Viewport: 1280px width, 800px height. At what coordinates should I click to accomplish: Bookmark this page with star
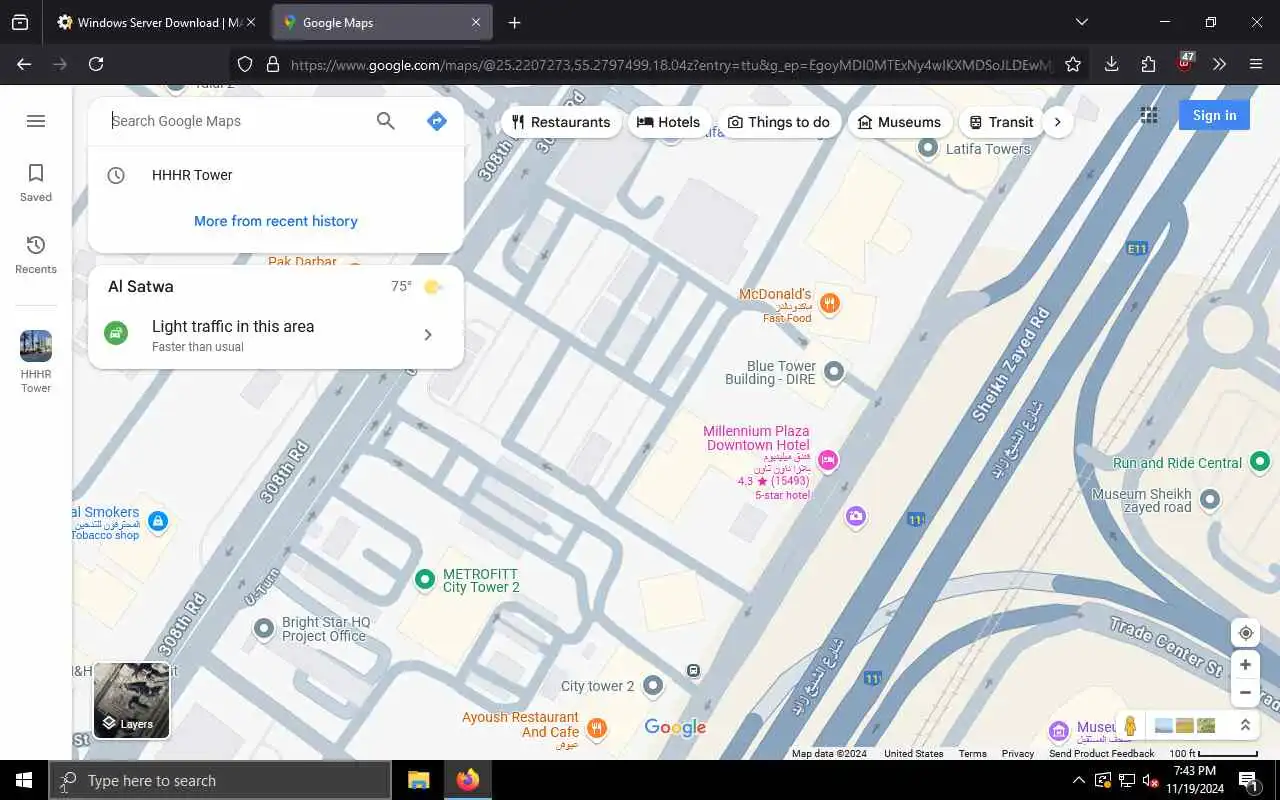[1073, 64]
